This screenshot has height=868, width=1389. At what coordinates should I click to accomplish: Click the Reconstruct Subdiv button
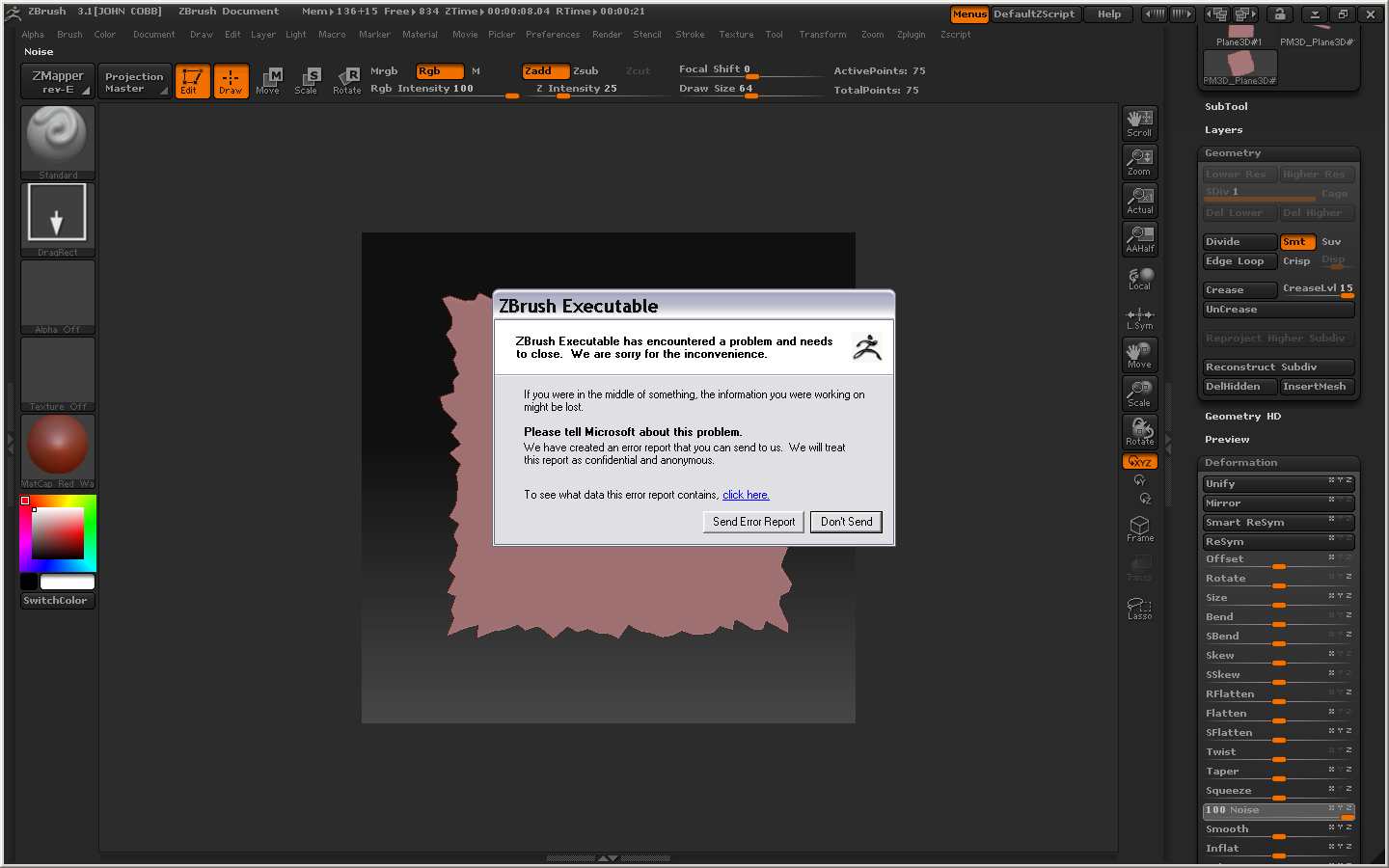click(1278, 367)
